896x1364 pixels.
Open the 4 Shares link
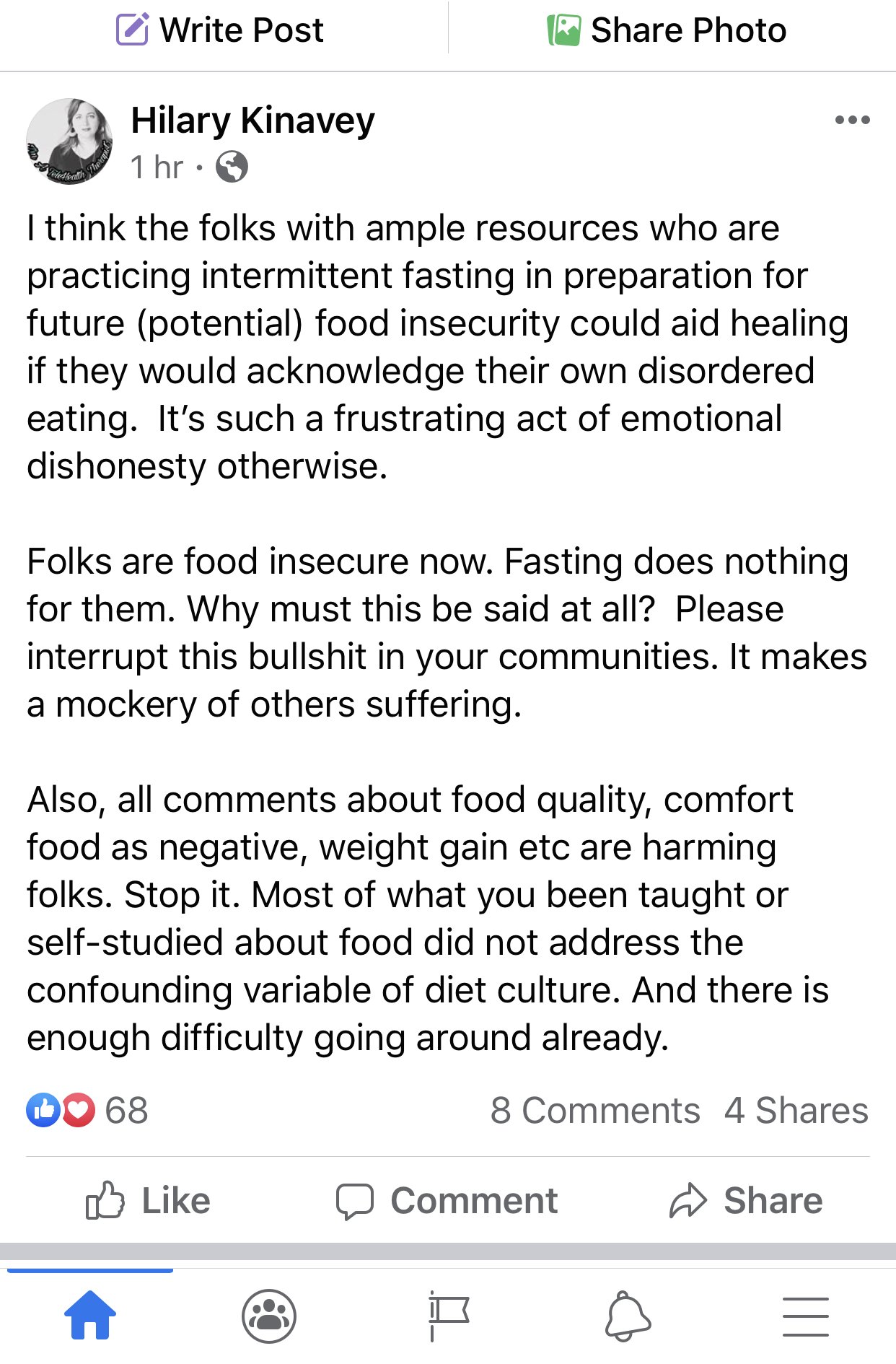[796, 1110]
